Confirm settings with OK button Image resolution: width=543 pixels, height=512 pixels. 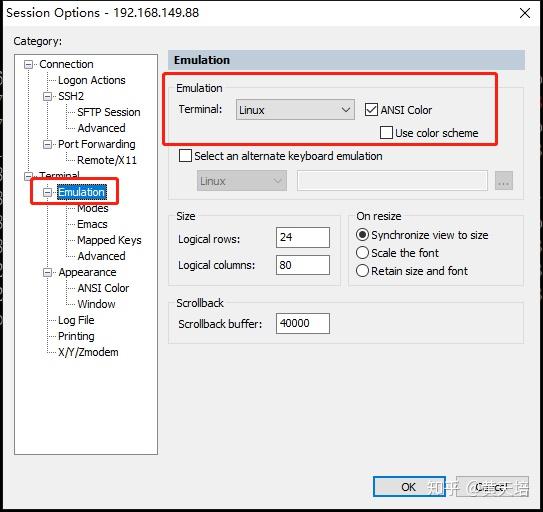point(409,487)
